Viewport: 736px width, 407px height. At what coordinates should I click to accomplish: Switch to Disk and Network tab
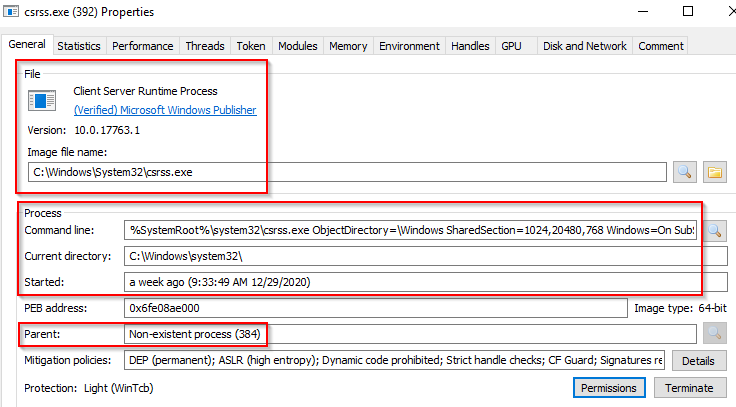pyautogui.click(x=585, y=46)
